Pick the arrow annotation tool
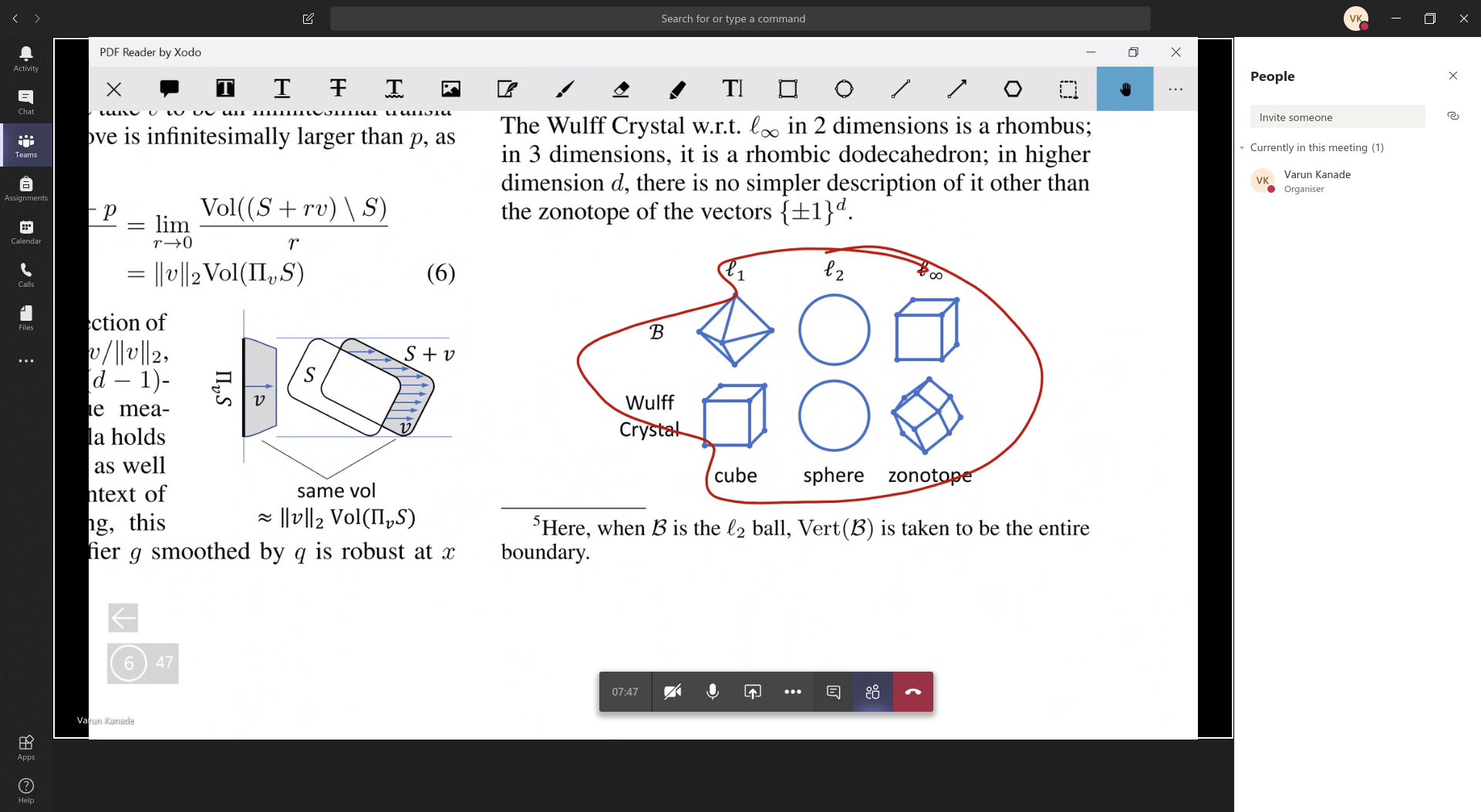The height and width of the screenshot is (812, 1481). tap(956, 89)
